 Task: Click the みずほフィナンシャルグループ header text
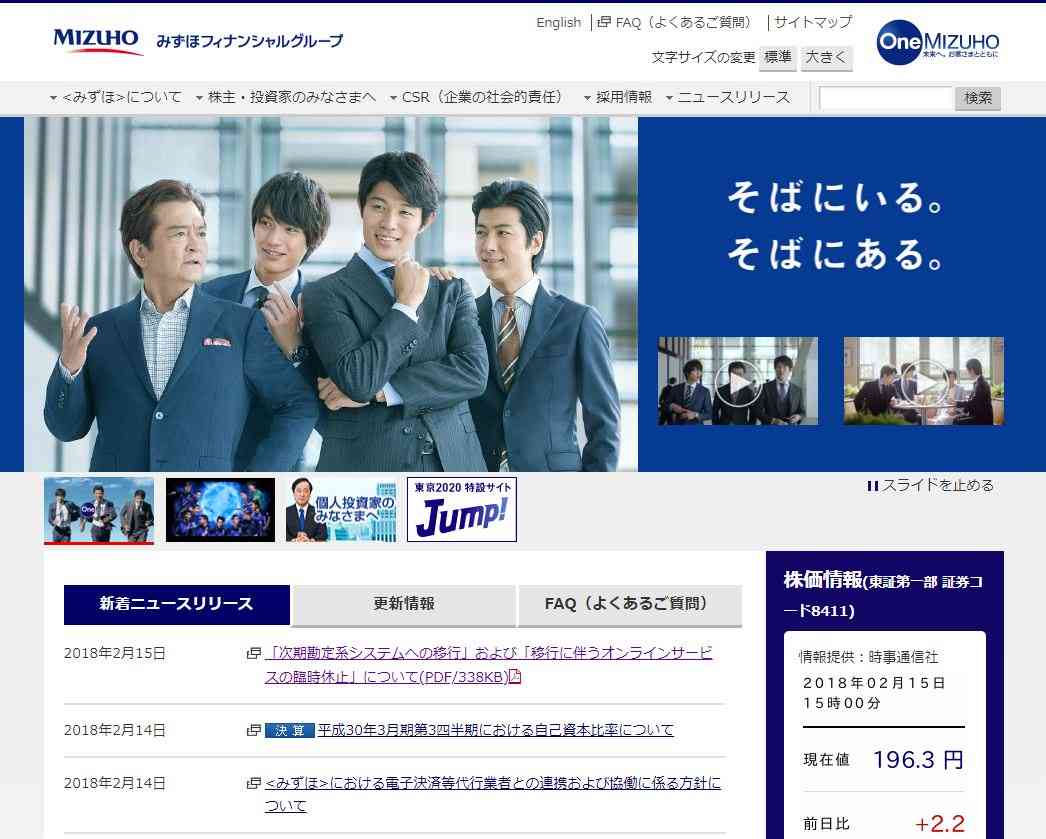[x=249, y=41]
